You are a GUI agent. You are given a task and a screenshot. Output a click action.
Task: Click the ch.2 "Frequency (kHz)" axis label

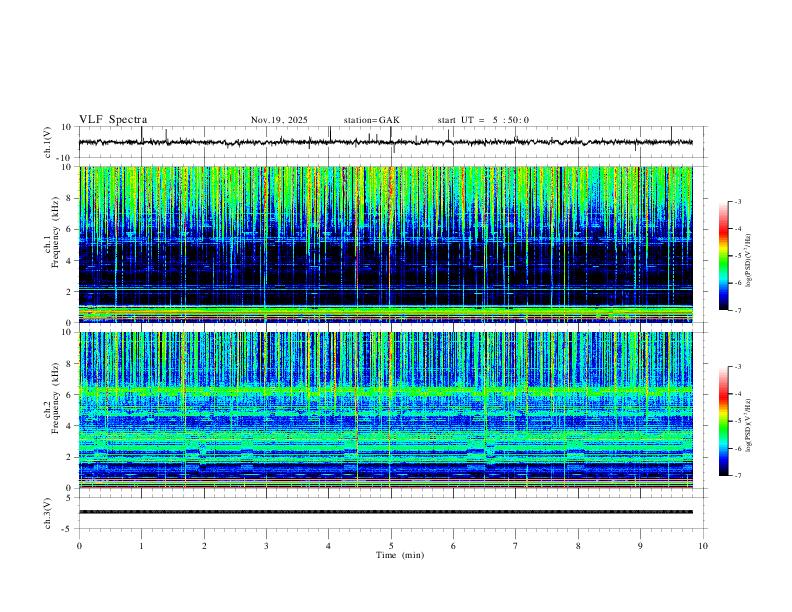pyautogui.click(x=55, y=398)
